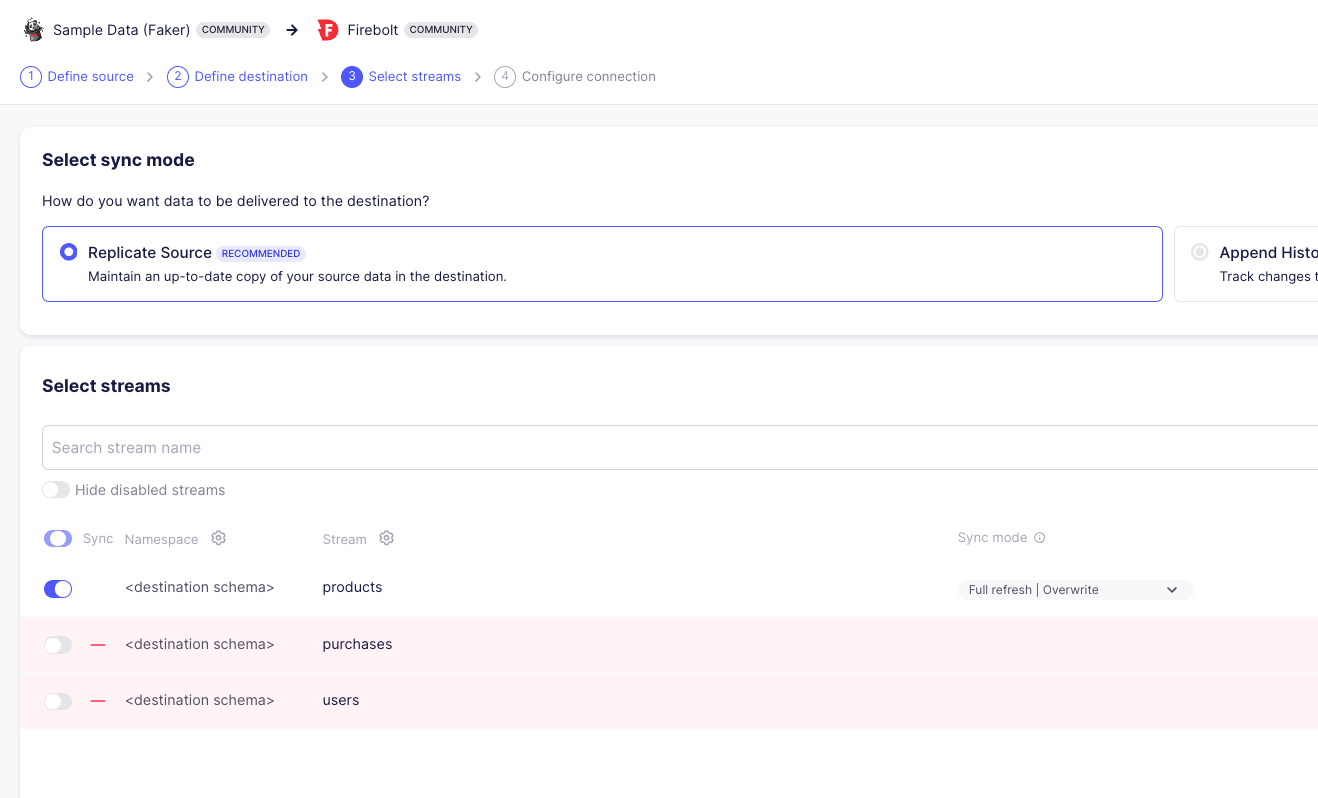Image resolution: width=1318 pixels, height=798 pixels.
Task: Open Full refresh | Overwrite dropdown
Action: pos(1075,590)
